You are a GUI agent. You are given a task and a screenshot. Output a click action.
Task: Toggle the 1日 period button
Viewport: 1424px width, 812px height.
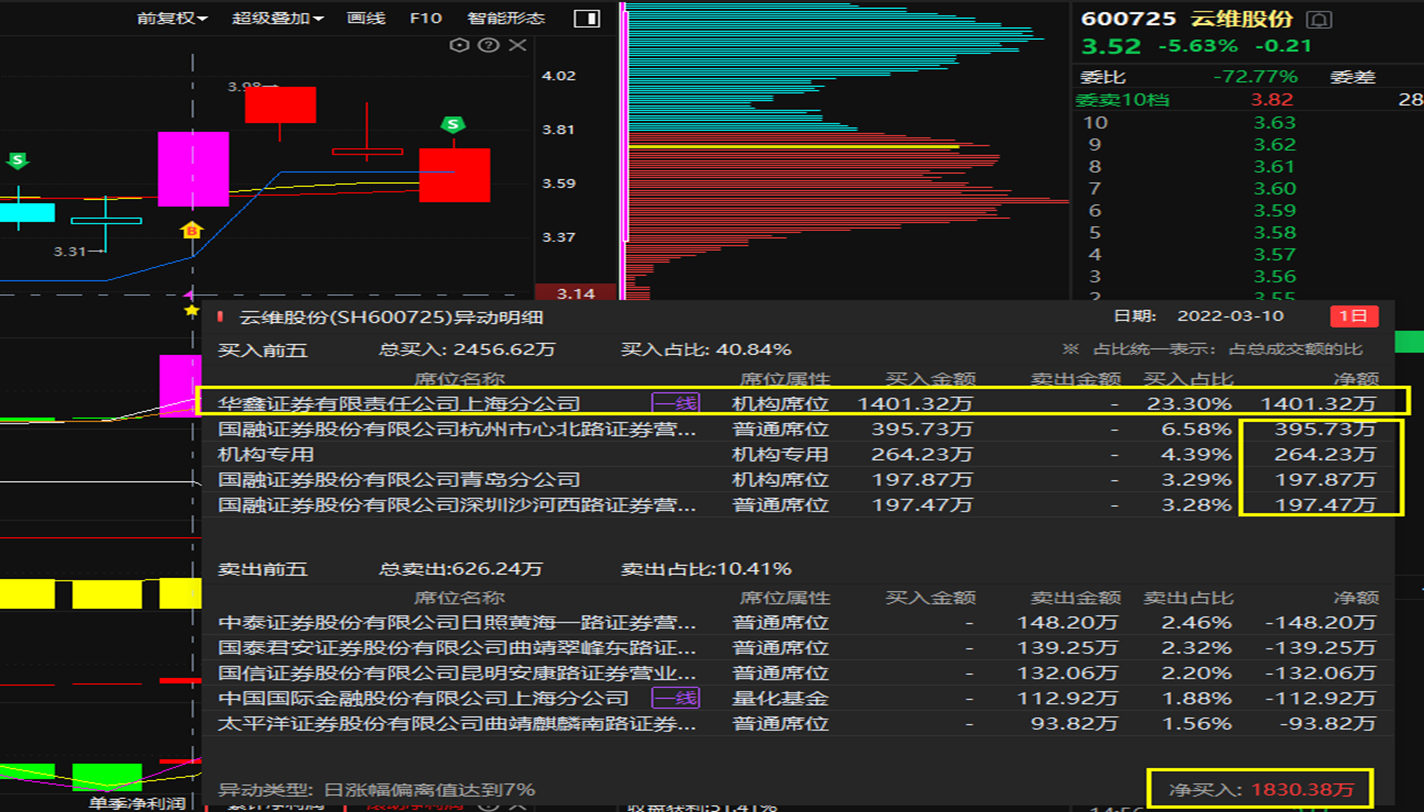pyautogui.click(x=1354, y=316)
